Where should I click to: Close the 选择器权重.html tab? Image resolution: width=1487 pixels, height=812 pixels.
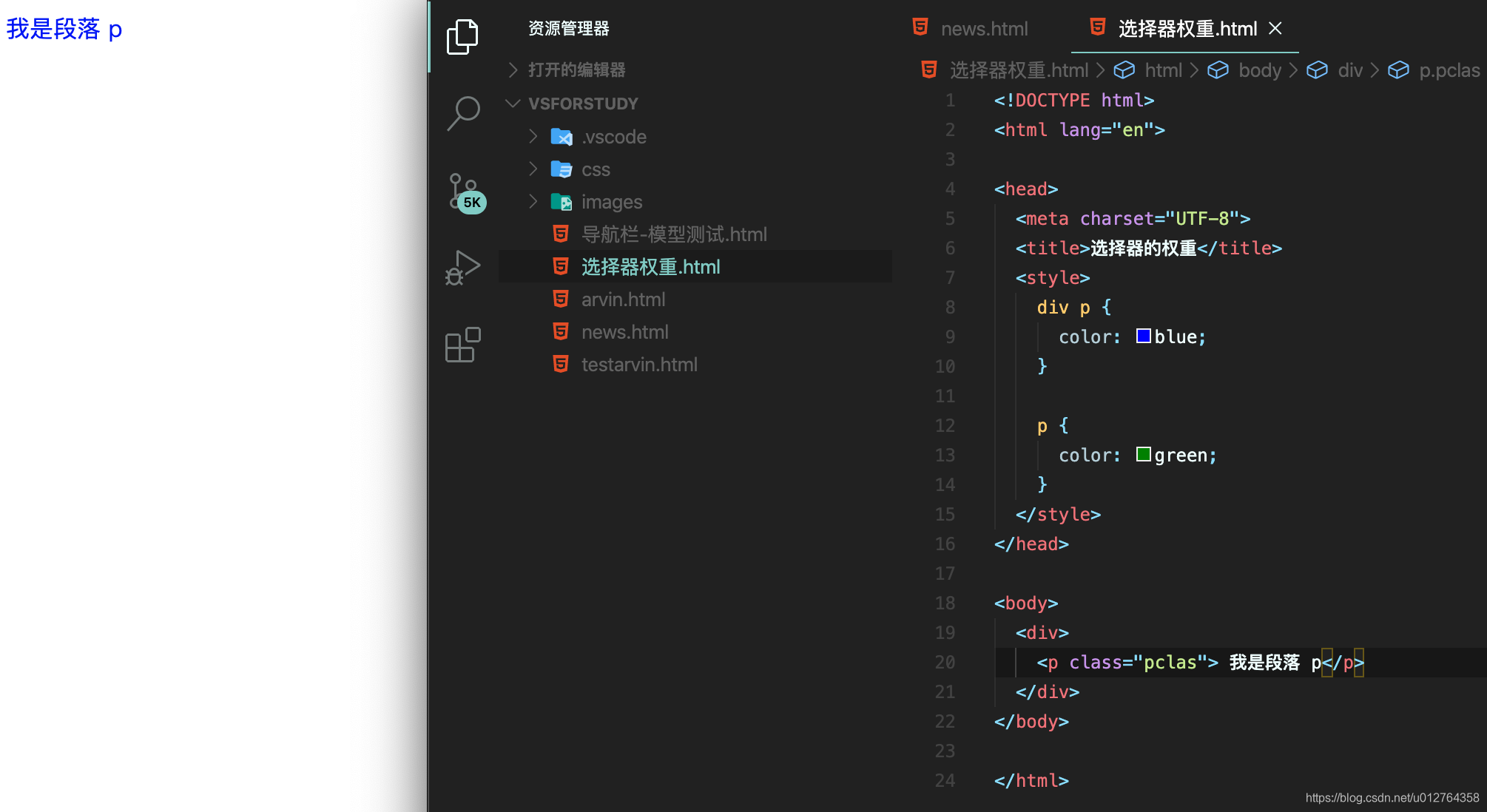pyautogui.click(x=1275, y=28)
